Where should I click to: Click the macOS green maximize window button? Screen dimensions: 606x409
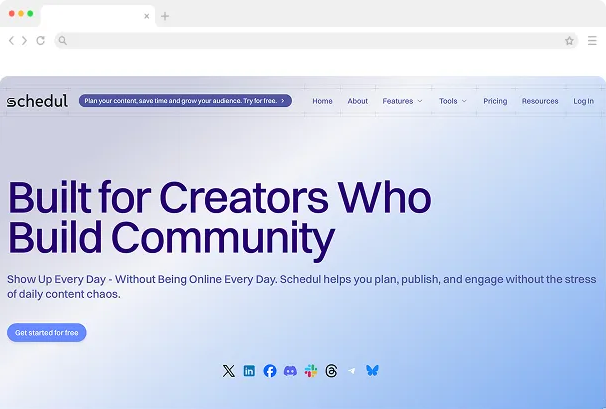tap(30, 14)
